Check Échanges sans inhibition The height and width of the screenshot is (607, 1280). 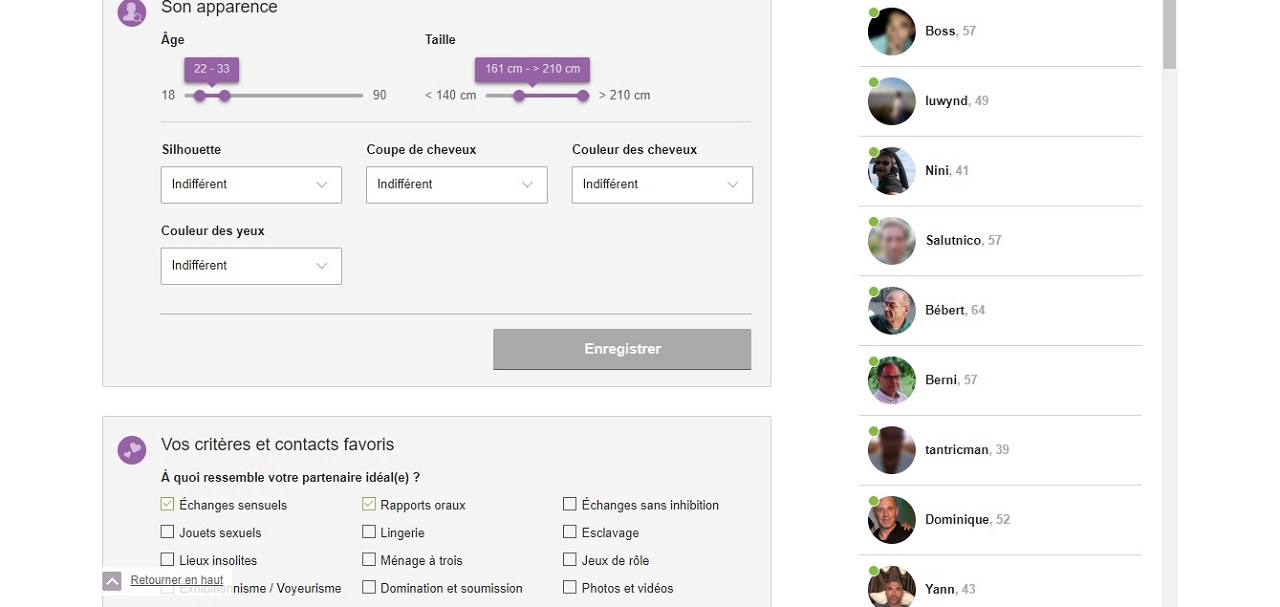[x=569, y=504]
